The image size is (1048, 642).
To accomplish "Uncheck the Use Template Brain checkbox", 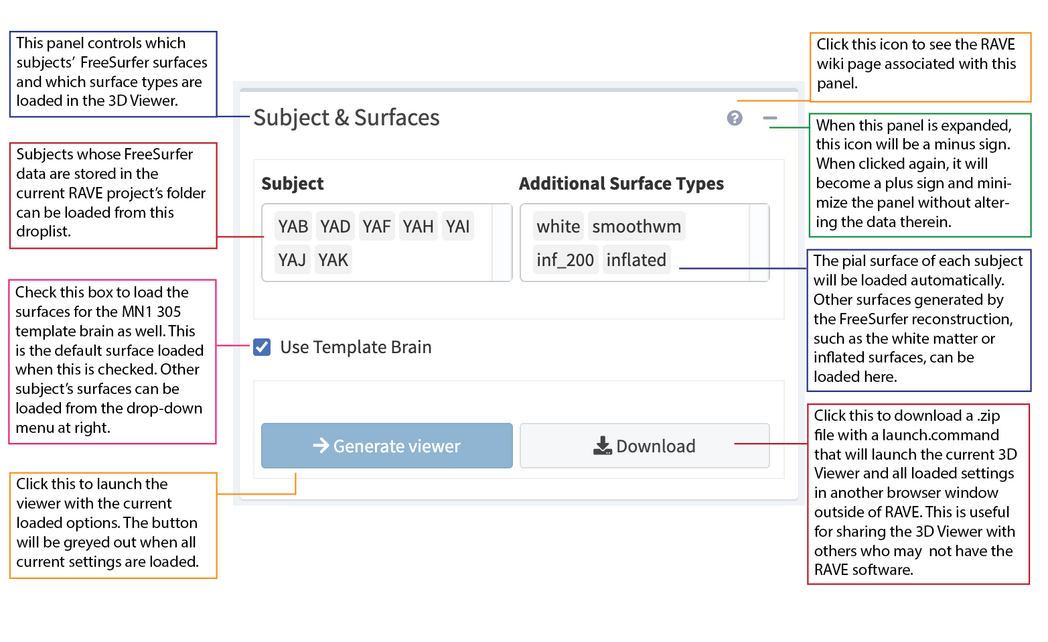I will [x=262, y=347].
